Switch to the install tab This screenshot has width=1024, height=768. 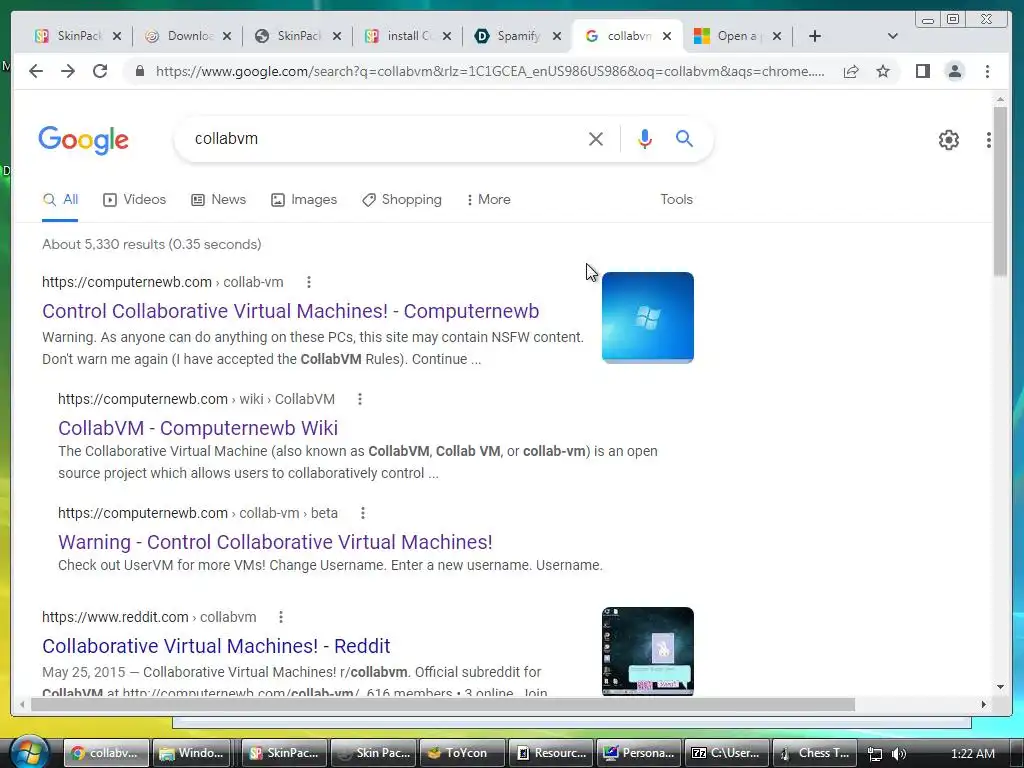coord(409,36)
